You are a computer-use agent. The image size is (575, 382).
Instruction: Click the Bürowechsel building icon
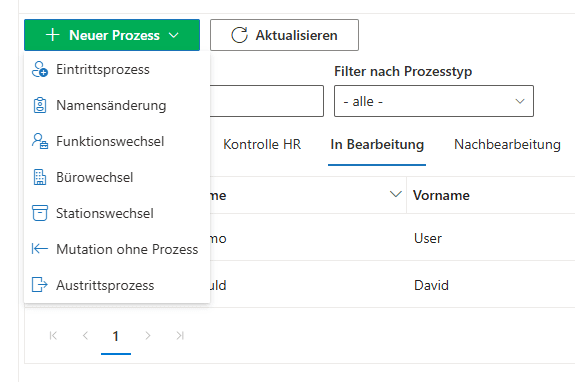pos(40,177)
